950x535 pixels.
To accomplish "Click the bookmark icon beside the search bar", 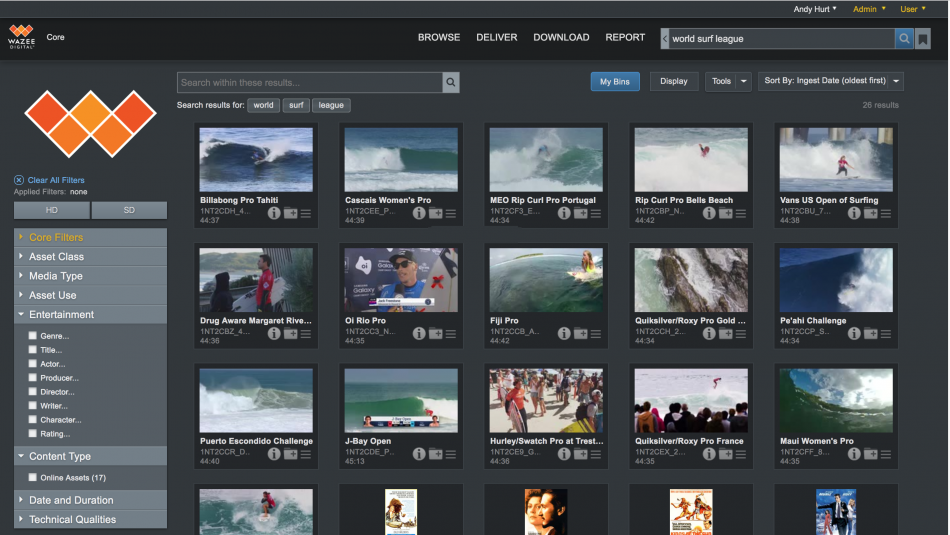I will tap(923, 39).
